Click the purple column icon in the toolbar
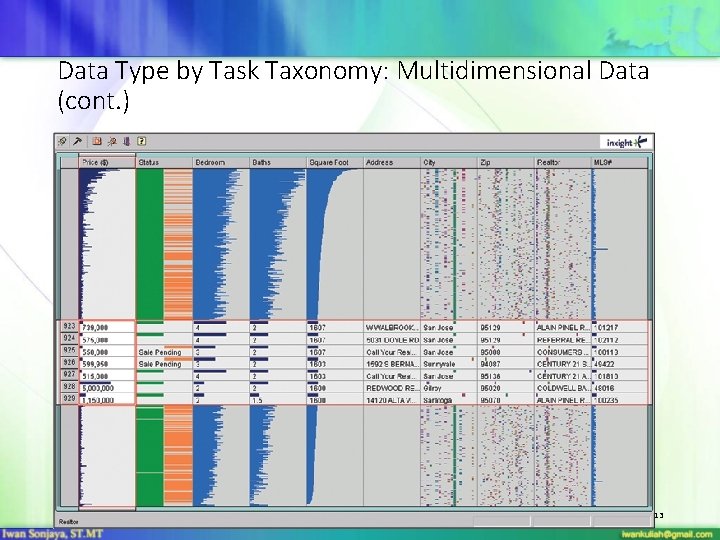The width and height of the screenshot is (720, 540). pyautogui.click(x=127, y=141)
